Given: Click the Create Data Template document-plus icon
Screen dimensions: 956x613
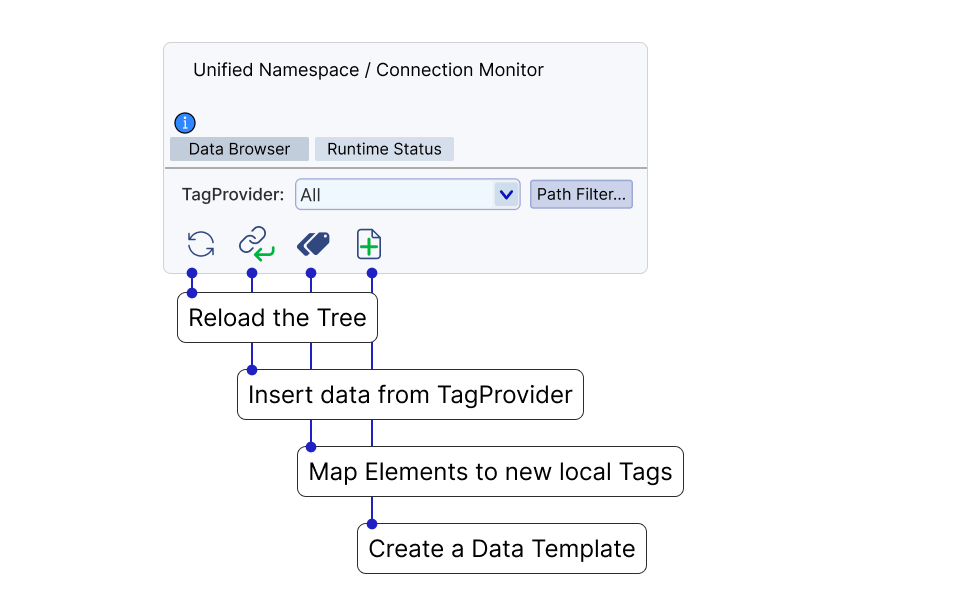Looking at the screenshot, I should point(370,244).
